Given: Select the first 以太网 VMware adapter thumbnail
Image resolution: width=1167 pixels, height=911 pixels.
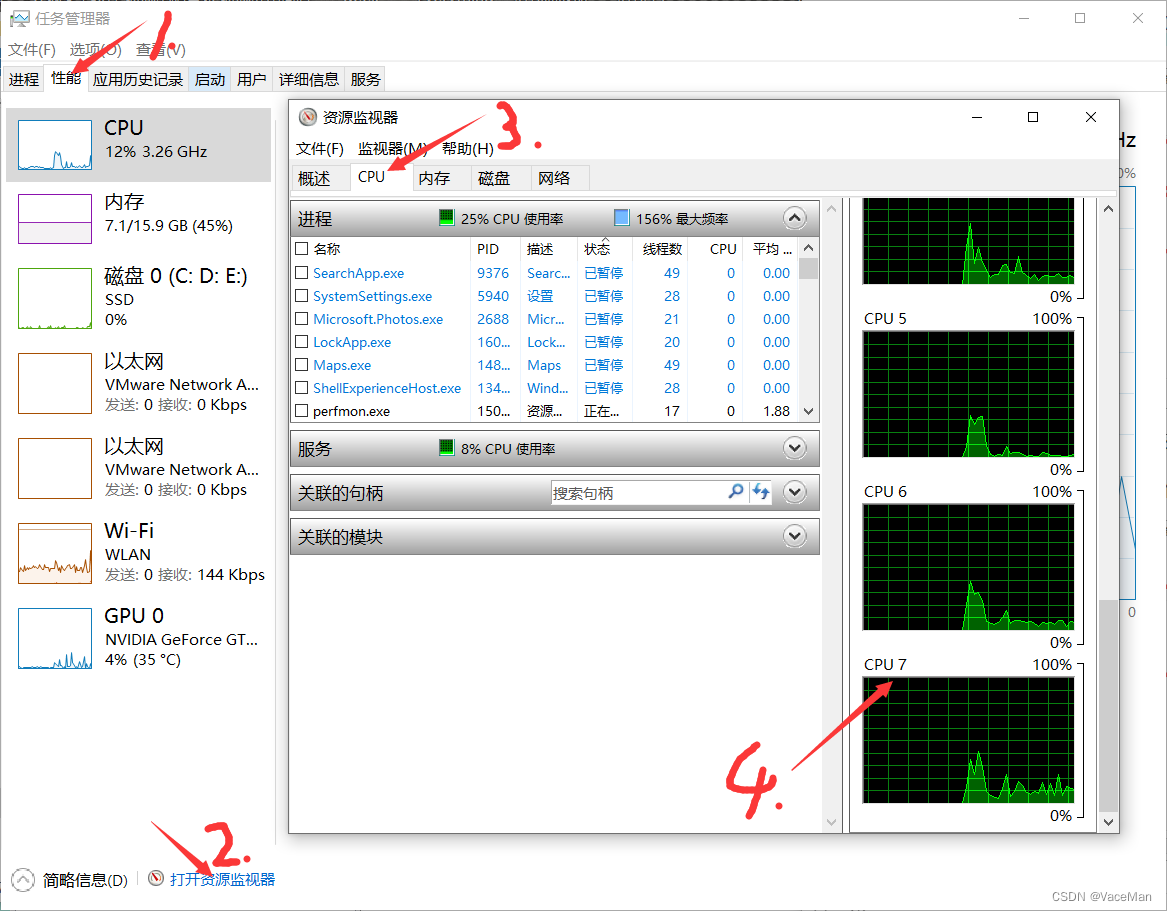Looking at the screenshot, I should [x=55, y=383].
